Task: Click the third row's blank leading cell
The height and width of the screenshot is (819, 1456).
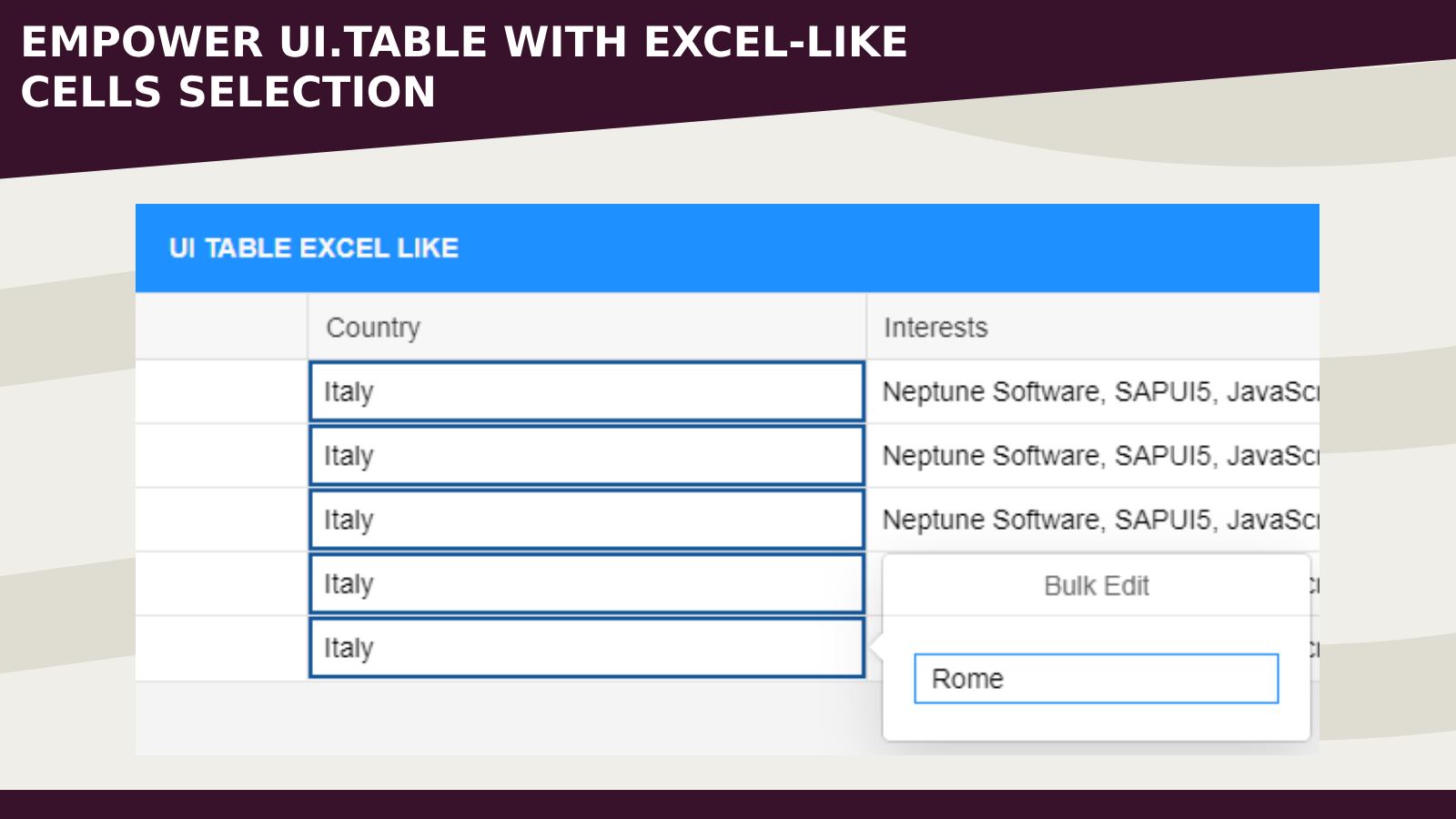Action: pos(221,520)
